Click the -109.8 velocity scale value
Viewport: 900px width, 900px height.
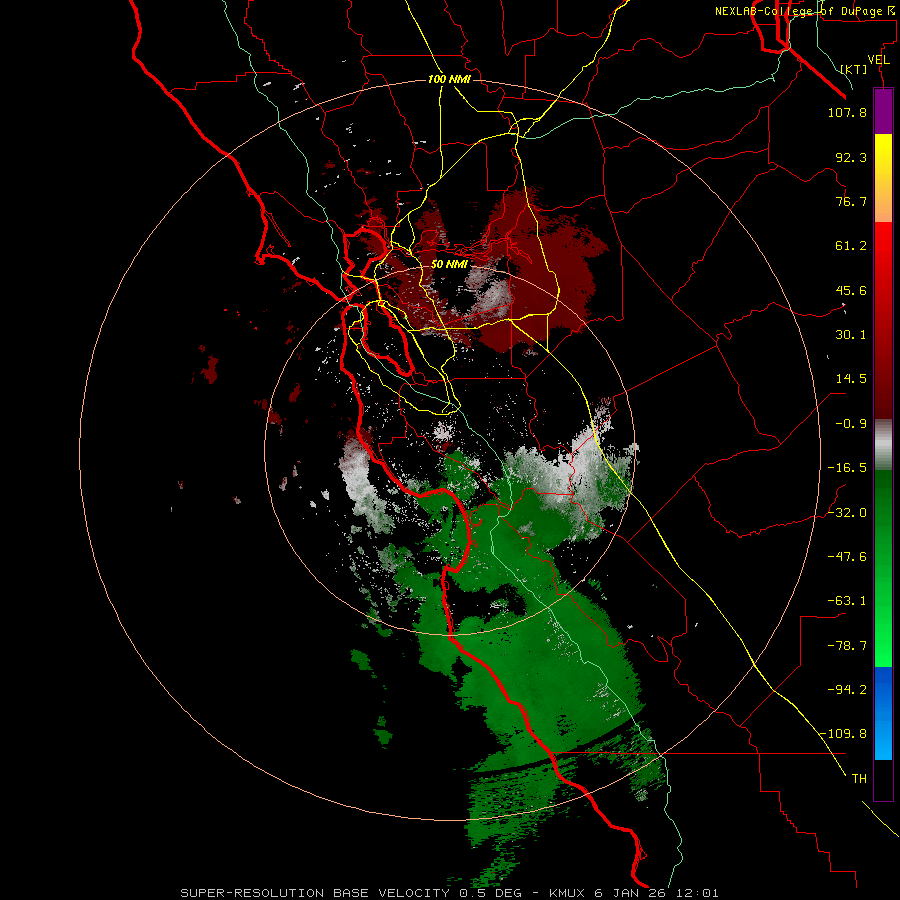tap(844, 734)
